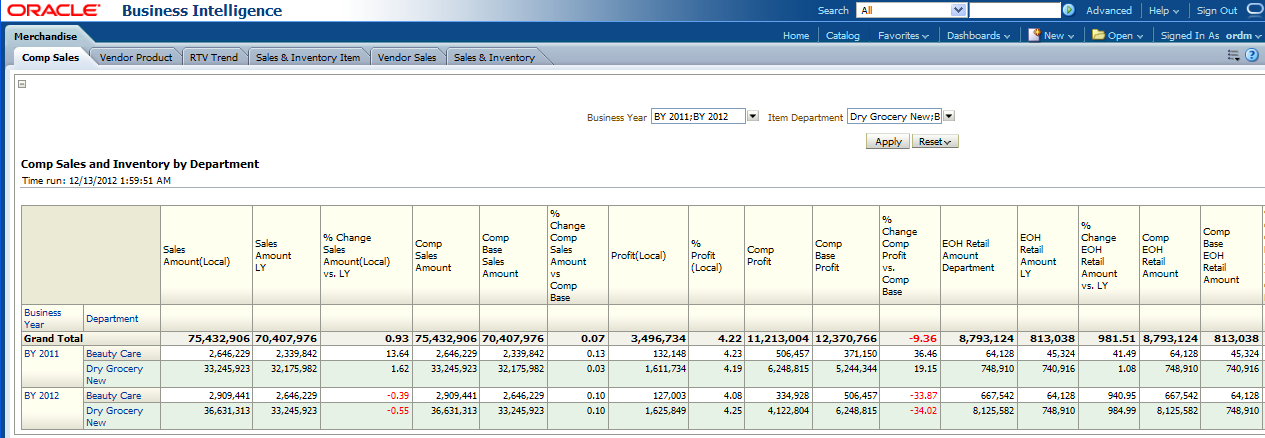This screenshot has height=438, width=1265.
Task: Expand the Item Department dropdown
Action: click(x=949, y=116)
